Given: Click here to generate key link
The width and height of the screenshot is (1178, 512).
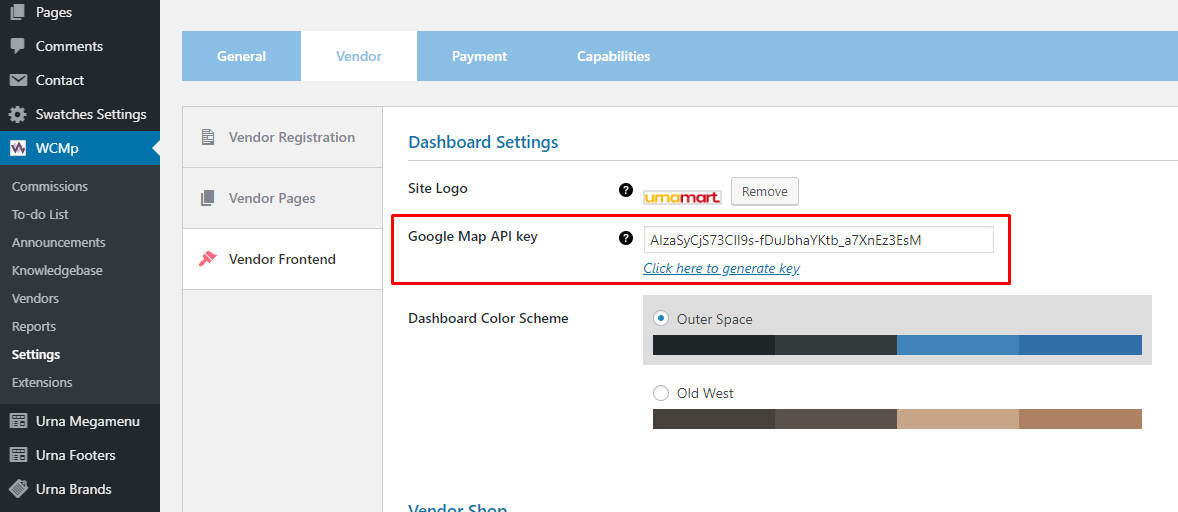Looking at the screenshot, I should (x=721, y=268).
